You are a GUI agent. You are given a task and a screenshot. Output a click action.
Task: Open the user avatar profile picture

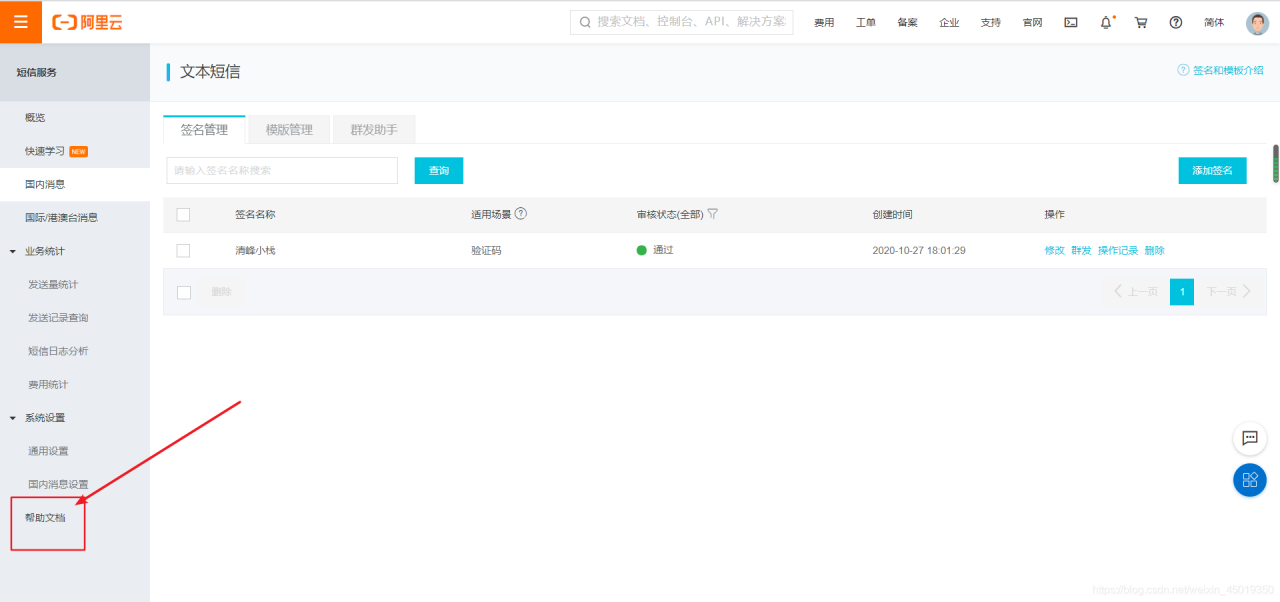(x=1256, y=21)
